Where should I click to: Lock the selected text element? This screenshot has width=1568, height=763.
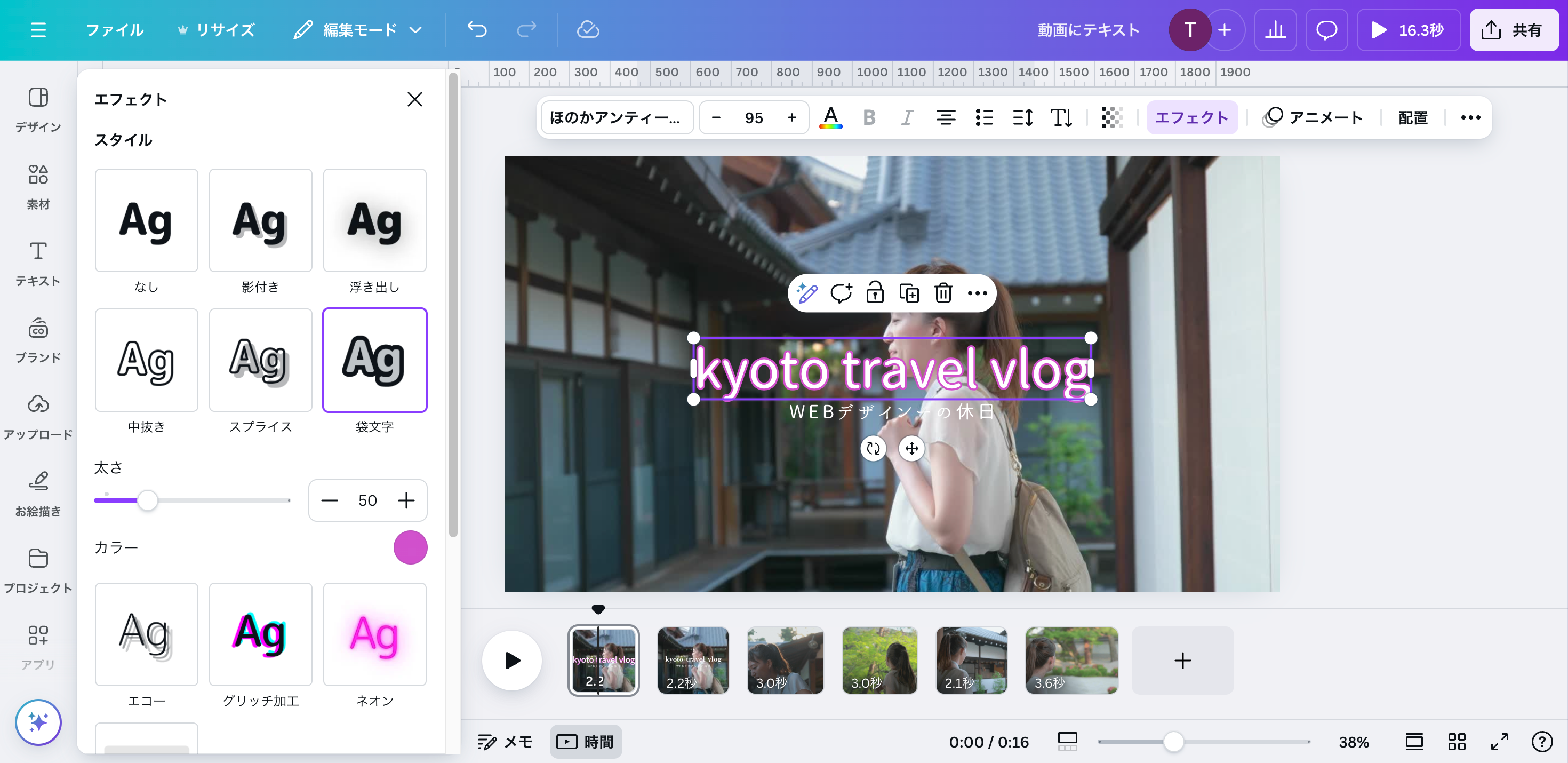[x=875, y=293]
